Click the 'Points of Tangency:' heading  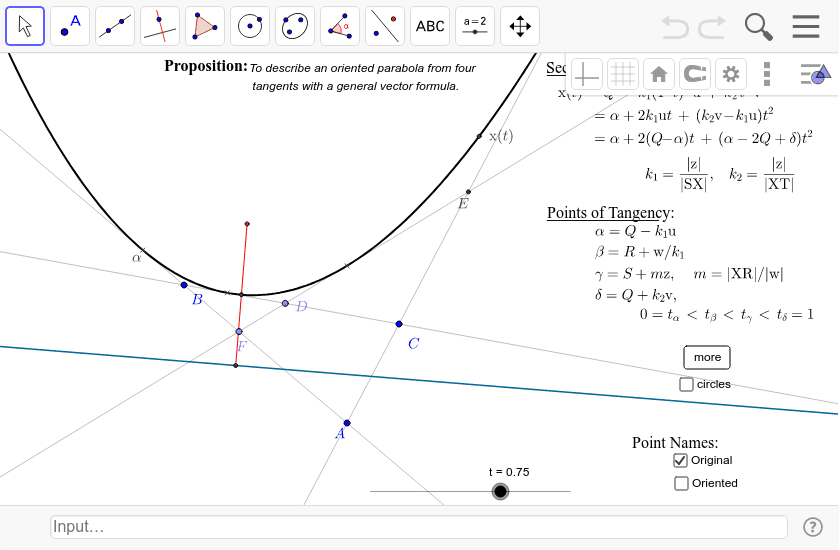610,213
